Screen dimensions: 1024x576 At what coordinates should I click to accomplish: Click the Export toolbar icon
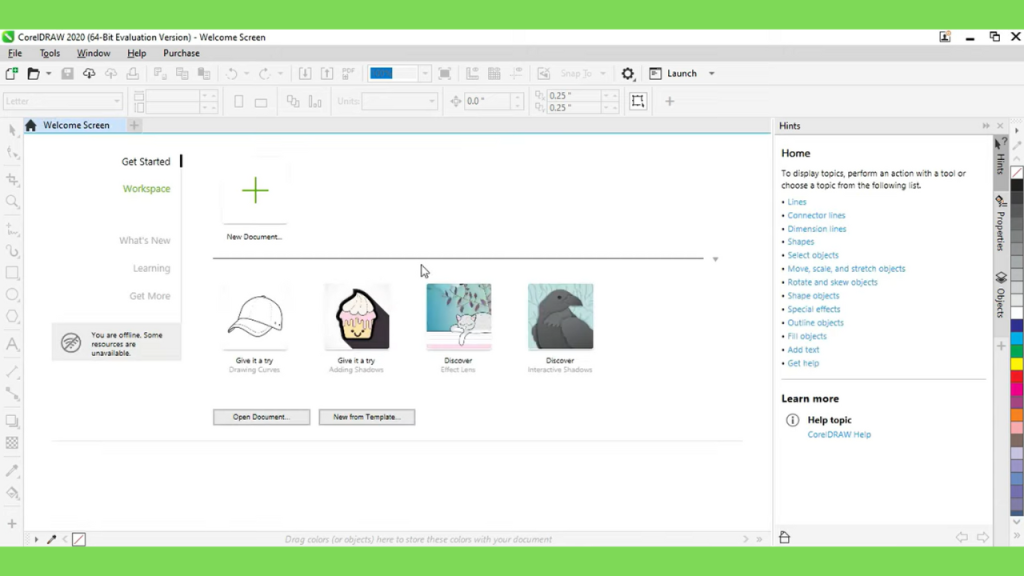(x=327, y=73)
